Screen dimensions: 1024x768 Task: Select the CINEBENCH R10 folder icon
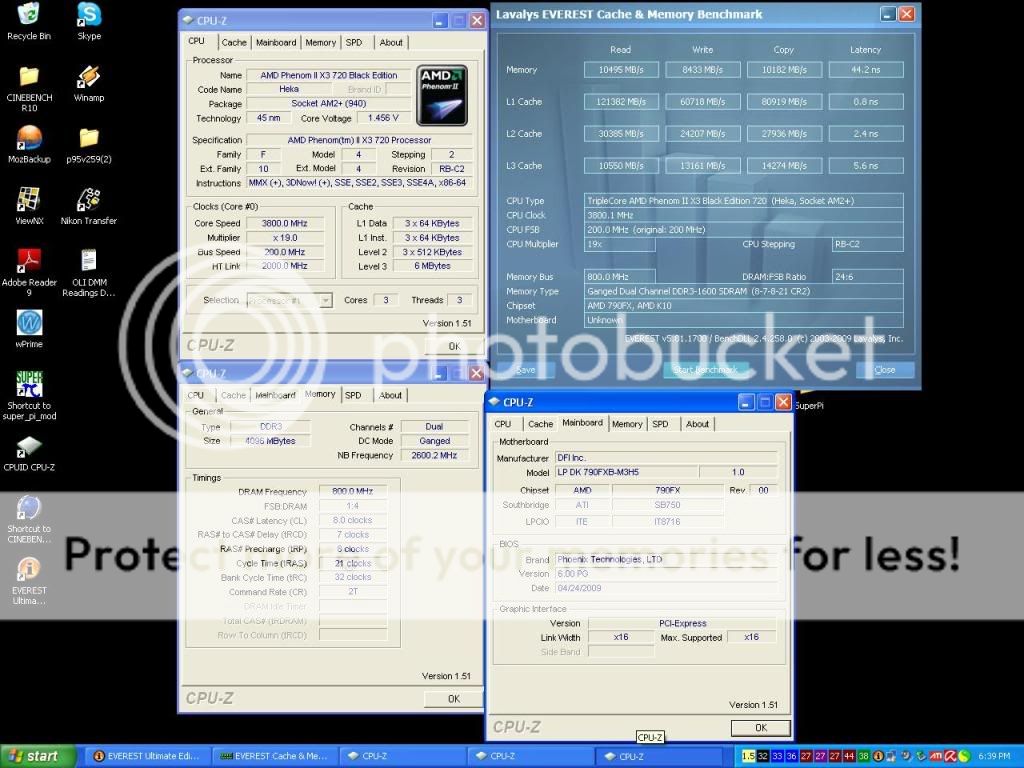tap(29, 88)
